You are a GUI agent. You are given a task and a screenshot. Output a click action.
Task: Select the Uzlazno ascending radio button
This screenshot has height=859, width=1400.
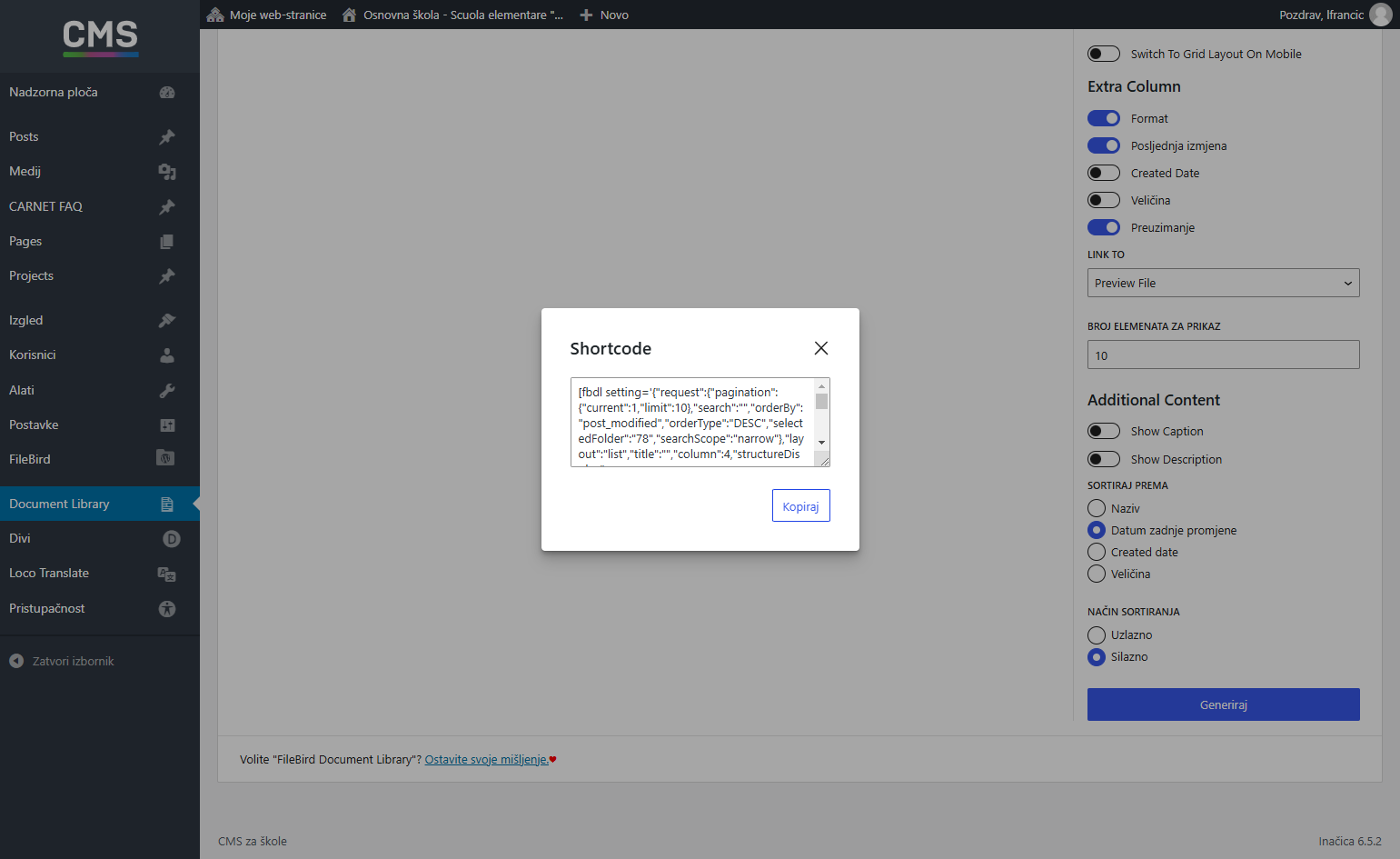[x=1097, y=634]
